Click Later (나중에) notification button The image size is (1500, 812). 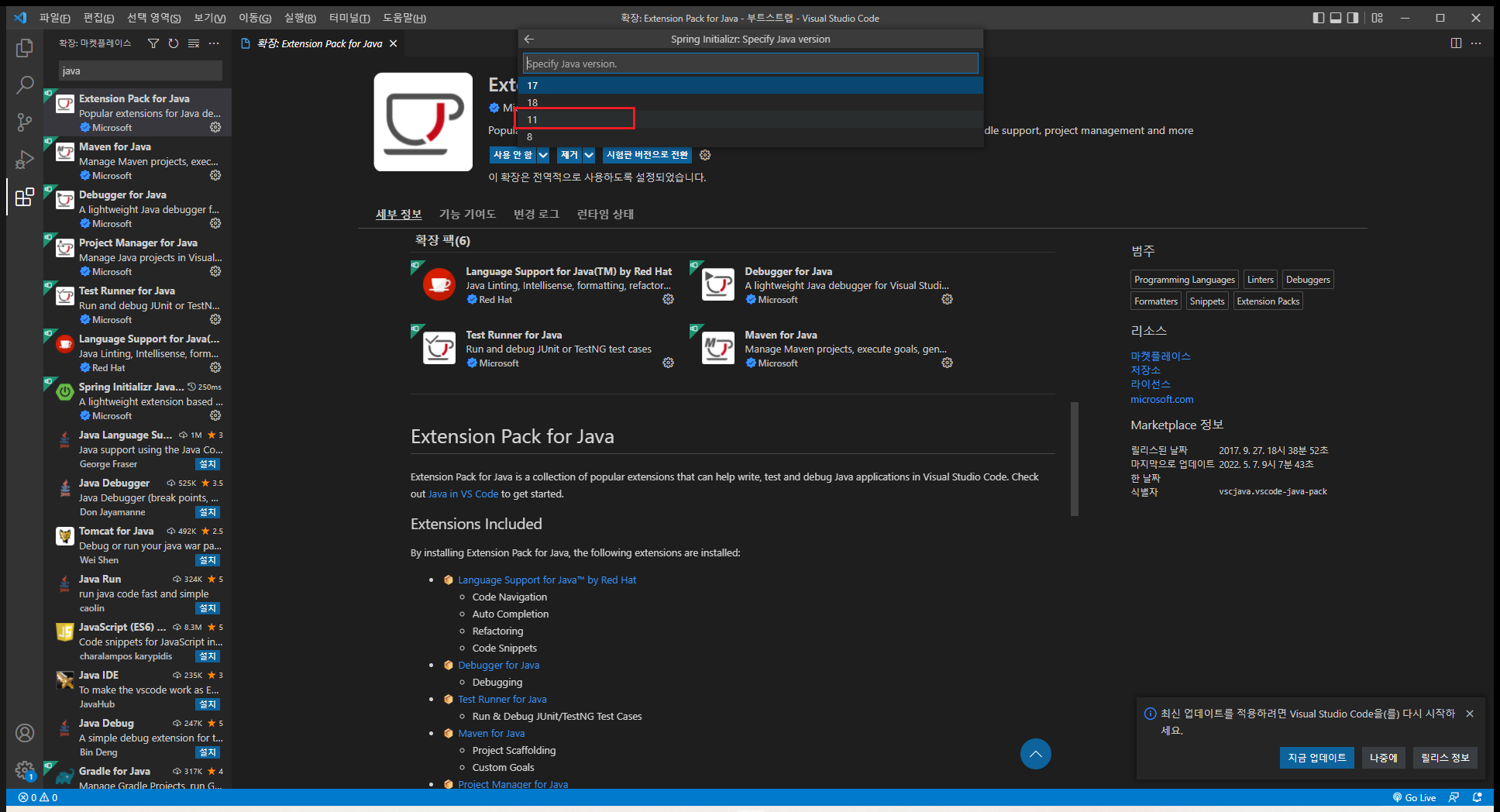tap(1384, 758)
